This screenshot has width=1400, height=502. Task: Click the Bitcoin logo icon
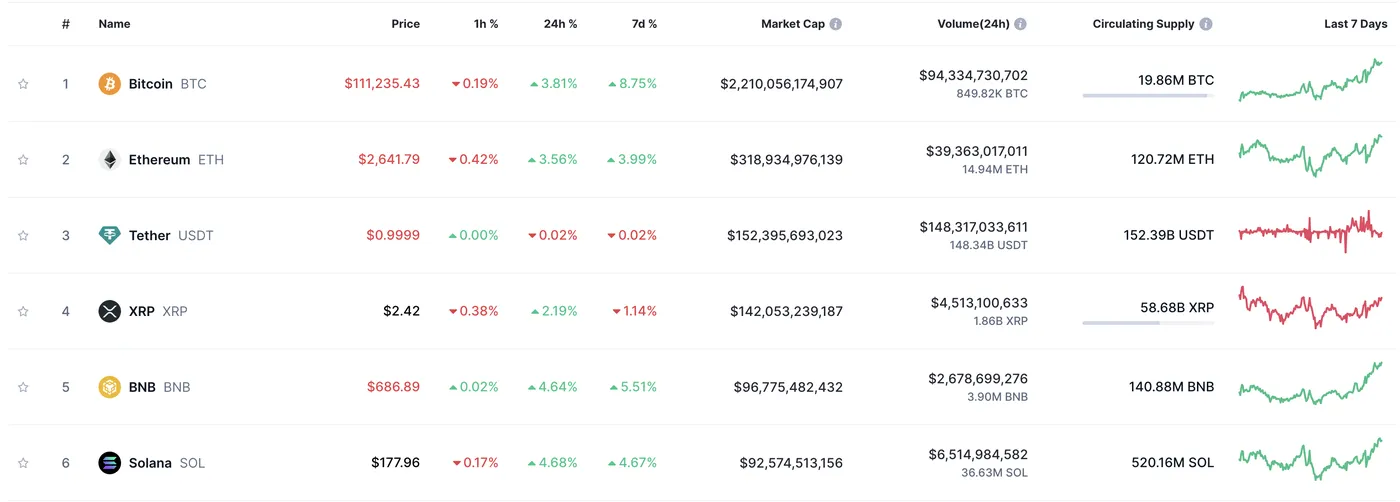[109, 84]
